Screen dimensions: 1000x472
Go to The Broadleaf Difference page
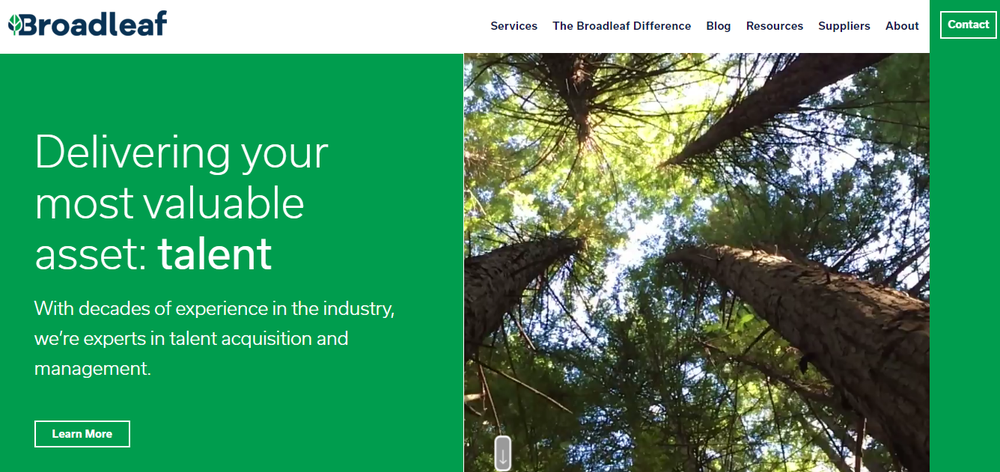click(x=621, y=26)
